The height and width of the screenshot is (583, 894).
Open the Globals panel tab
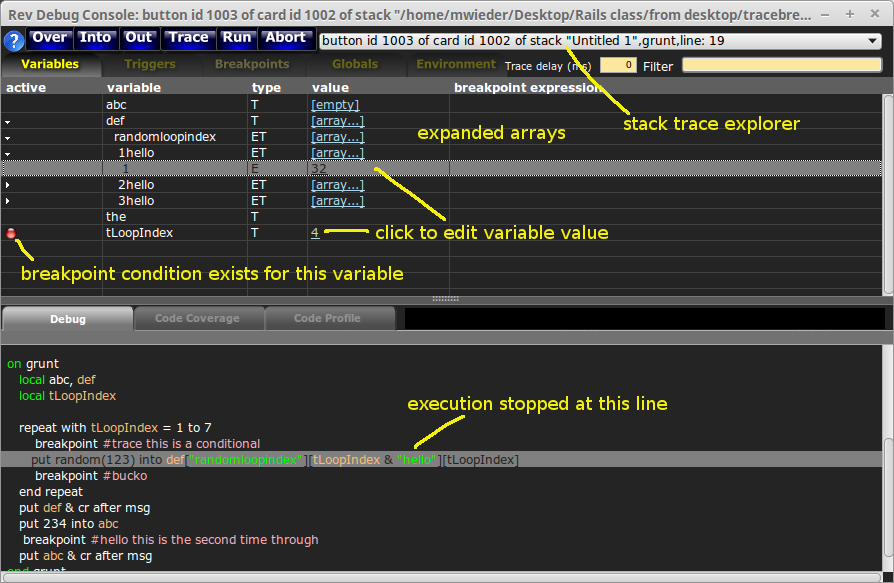355,63
